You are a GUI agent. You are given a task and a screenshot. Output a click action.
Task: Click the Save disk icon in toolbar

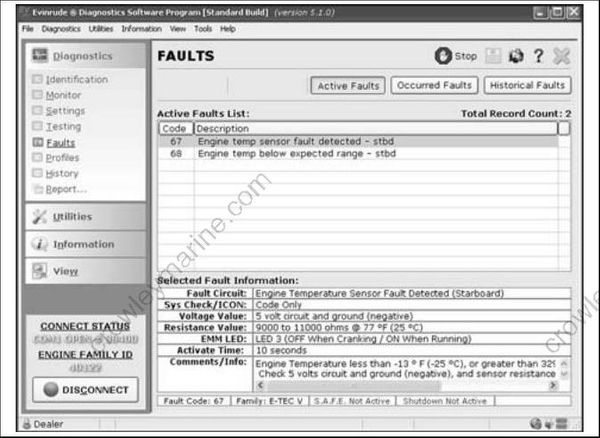pos(494,57)
